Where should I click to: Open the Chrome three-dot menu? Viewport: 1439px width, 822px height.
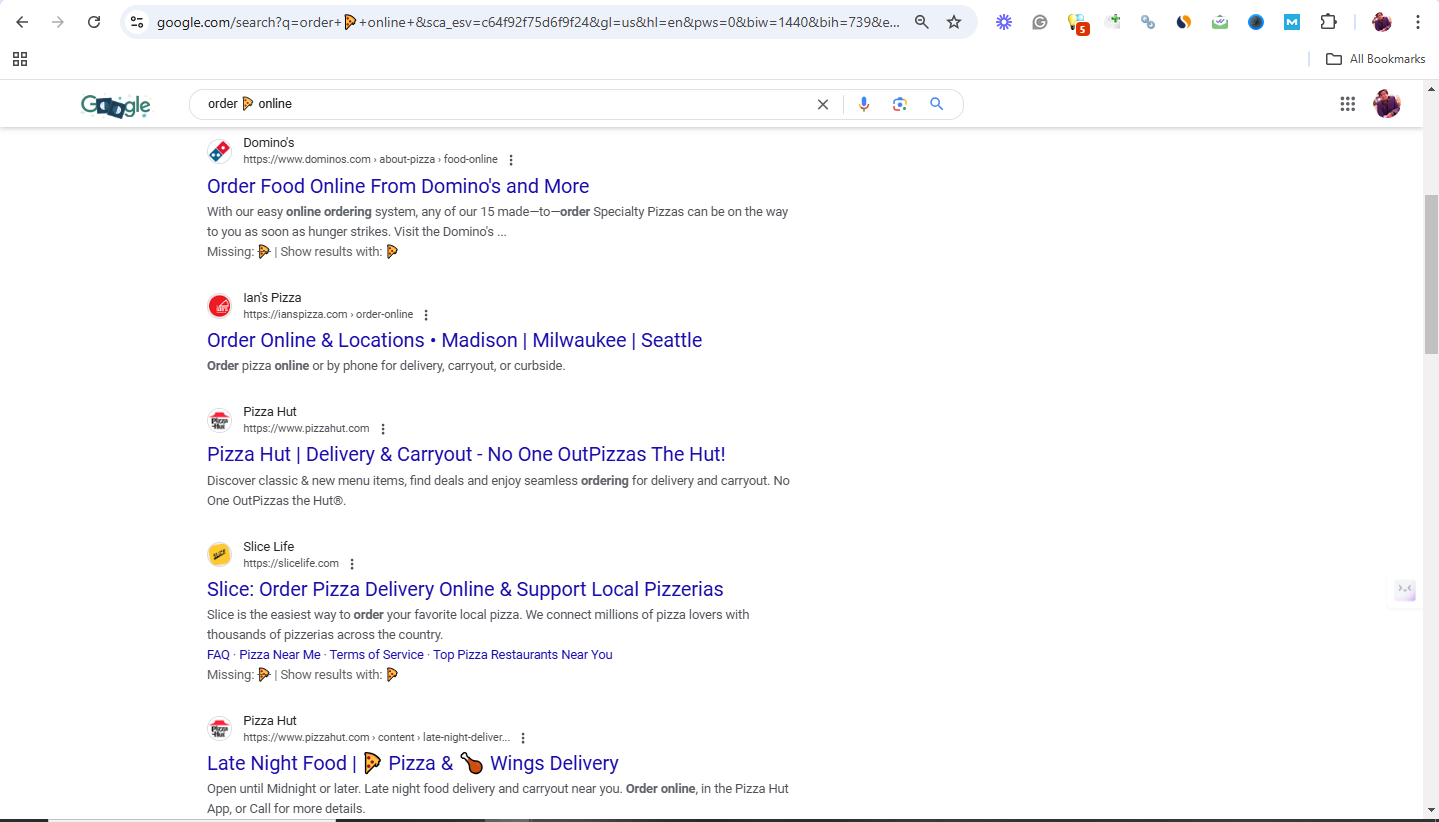point(1418,22)
